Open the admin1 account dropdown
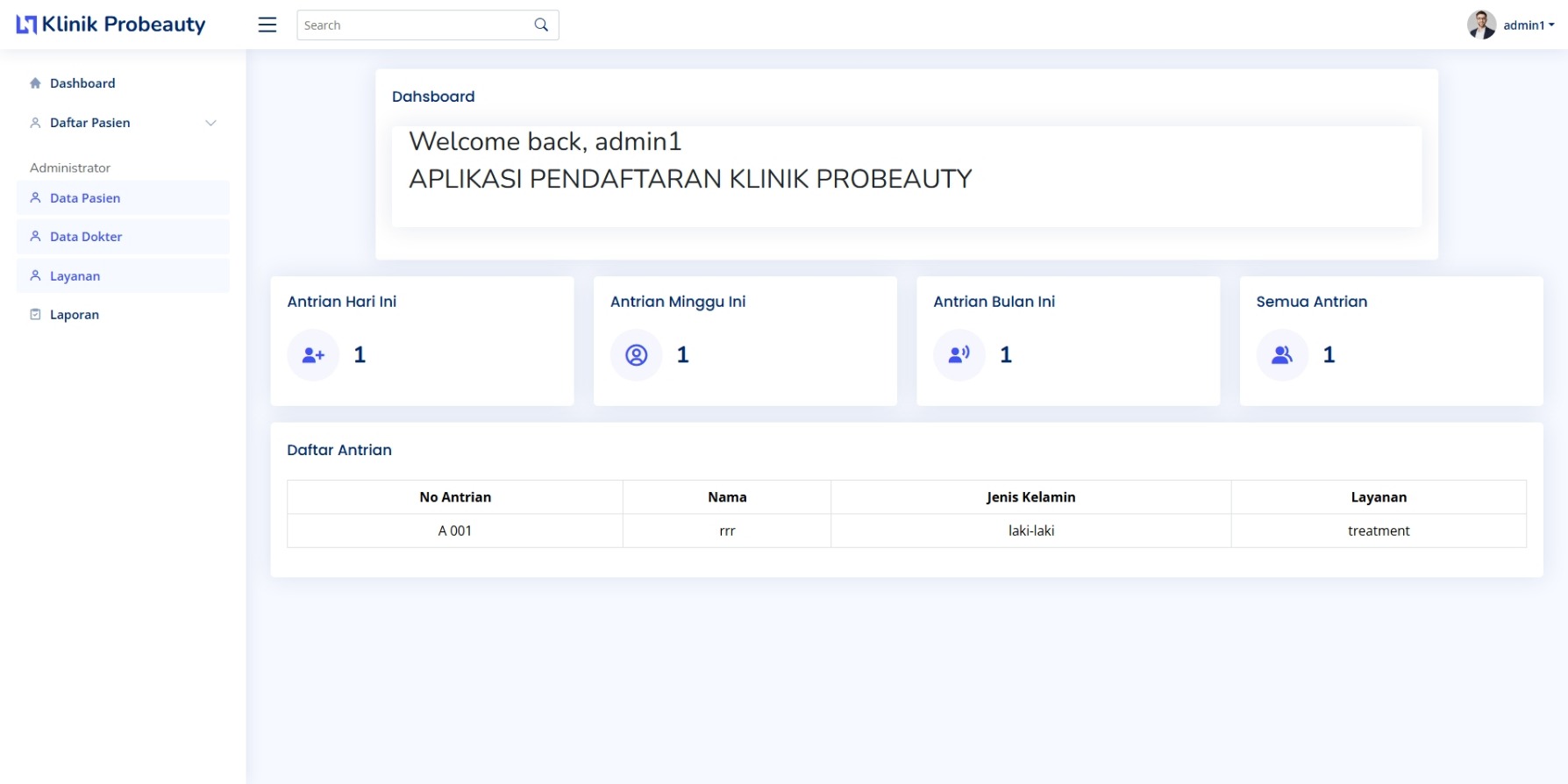This screenshot has width=1568, height=784. (x=1529, y=25)
